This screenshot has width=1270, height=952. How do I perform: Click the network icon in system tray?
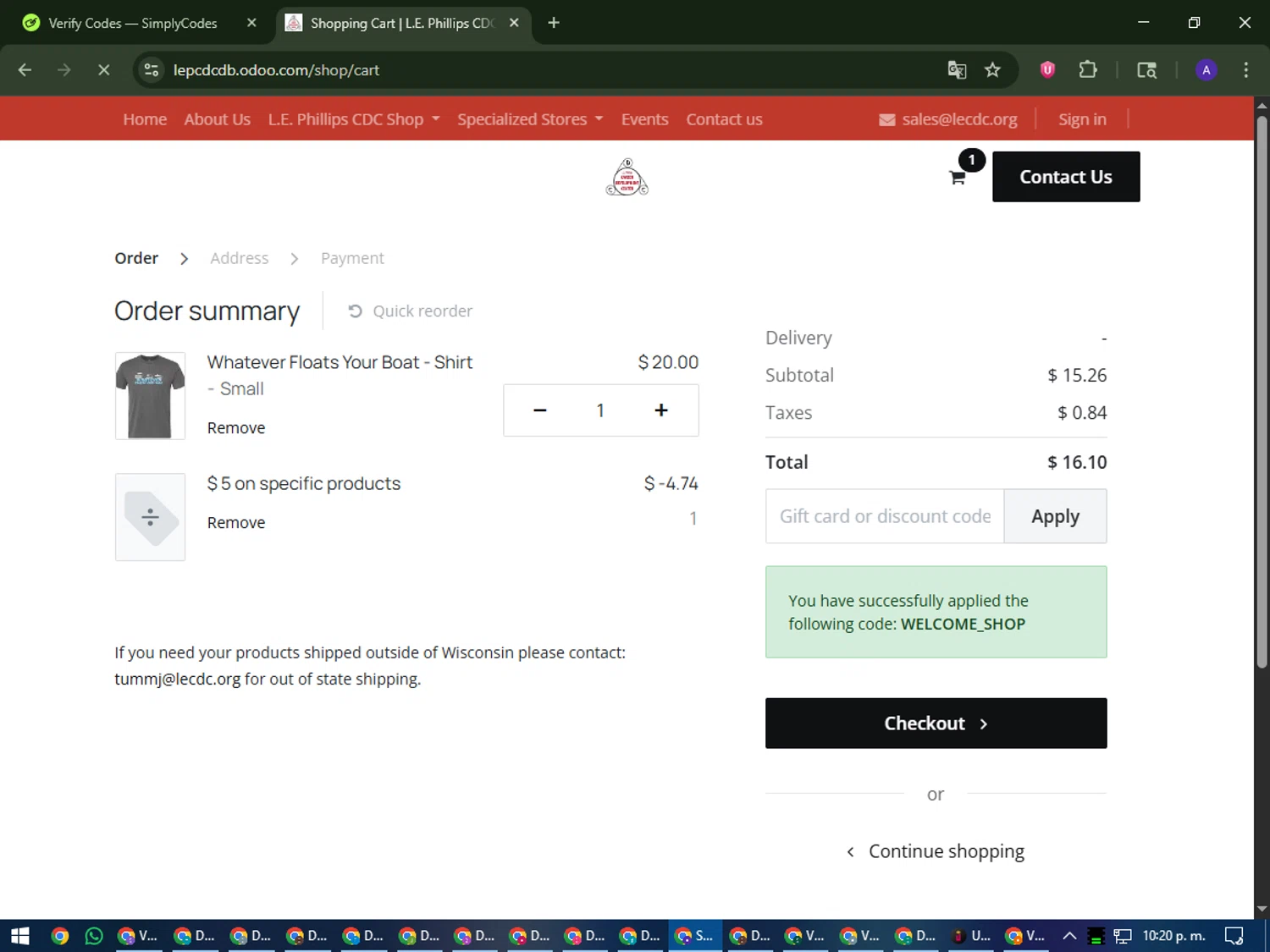pyautogui.click(x=1123, y=936)
